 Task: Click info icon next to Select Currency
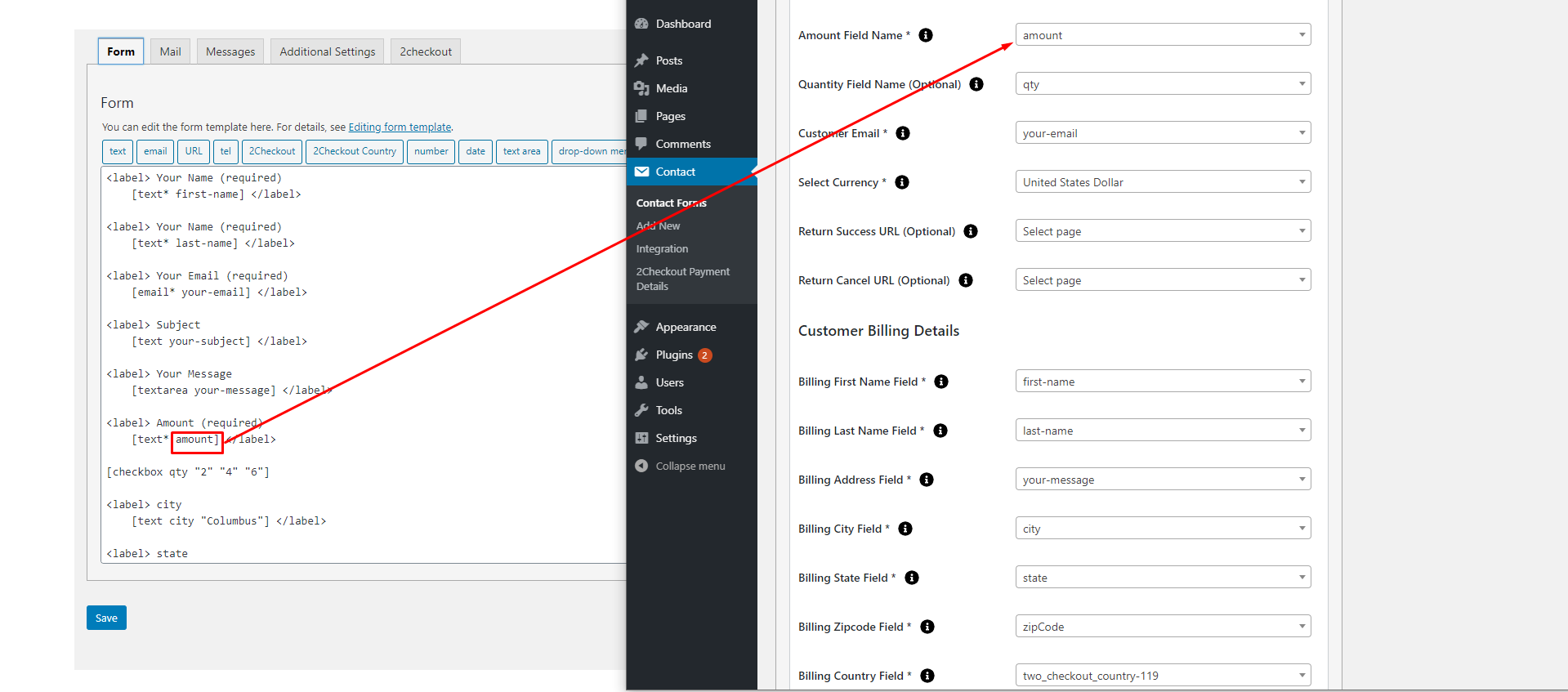[902, 182]
